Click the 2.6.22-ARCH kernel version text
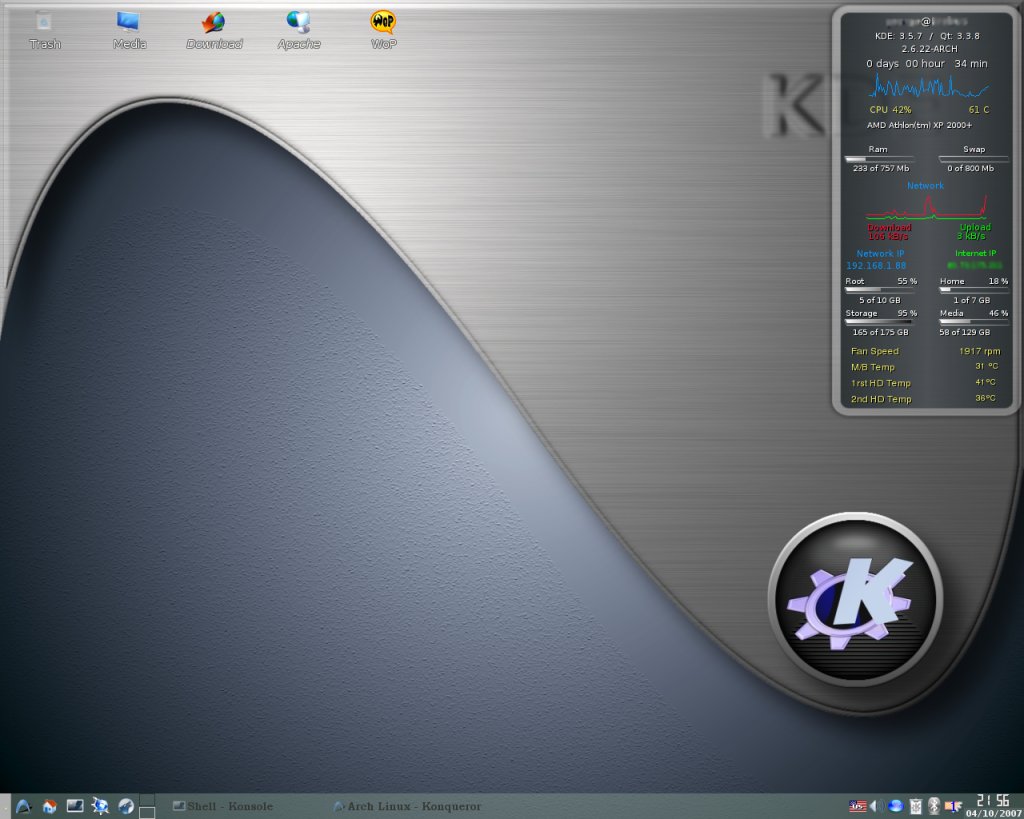The image size is (1024, 819). tap(929, 49)
